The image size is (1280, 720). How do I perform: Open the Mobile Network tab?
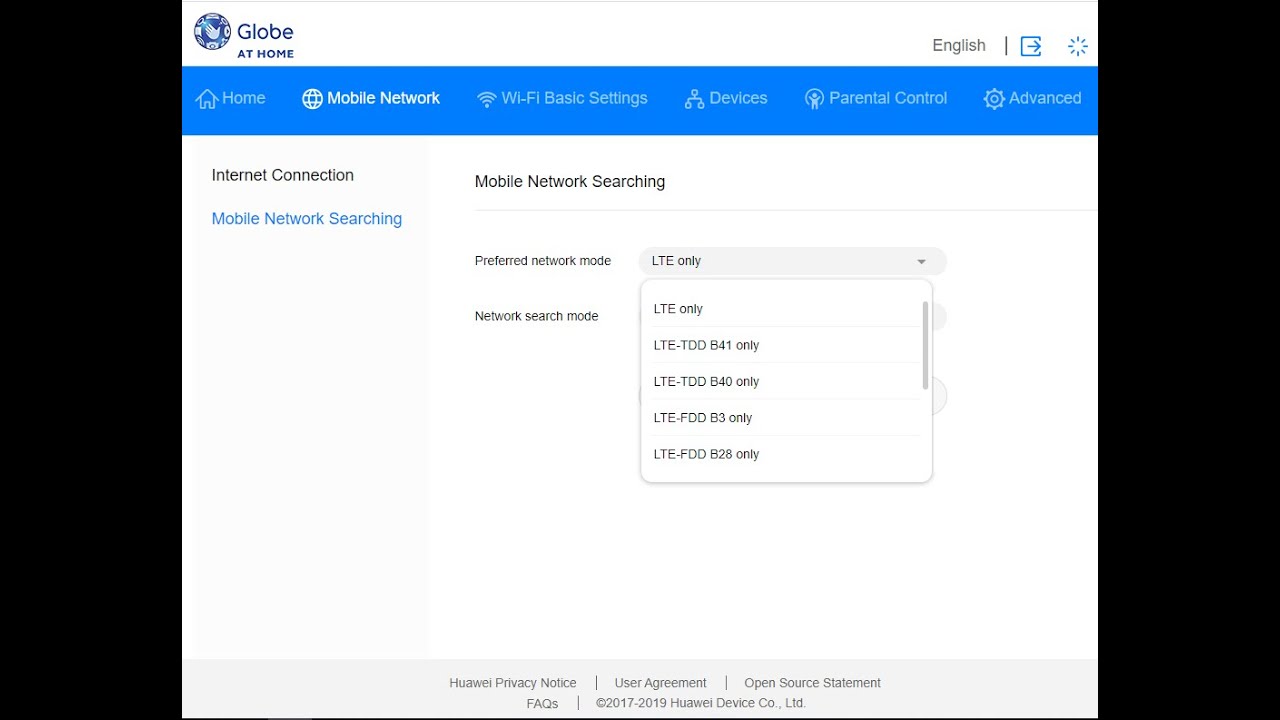[x=371, y=99]
